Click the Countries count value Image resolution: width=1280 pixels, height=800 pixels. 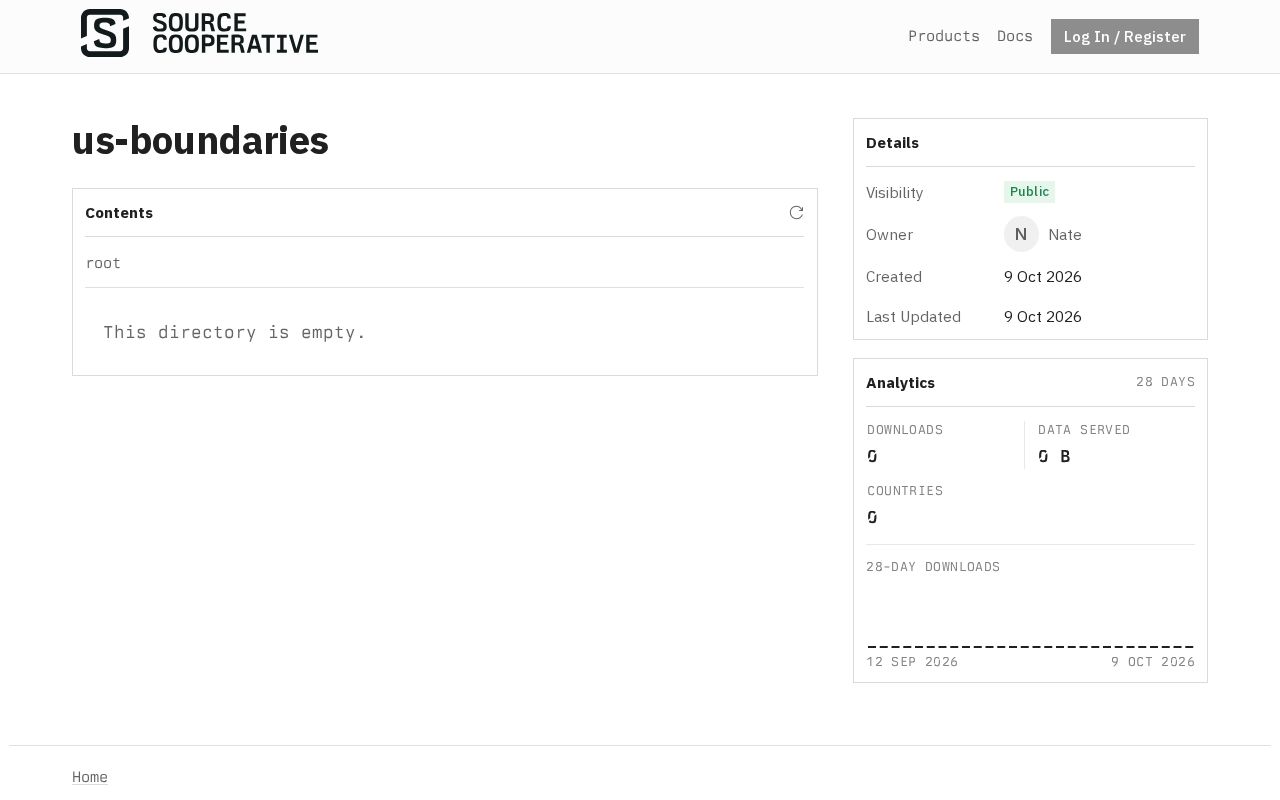(872, 517)
